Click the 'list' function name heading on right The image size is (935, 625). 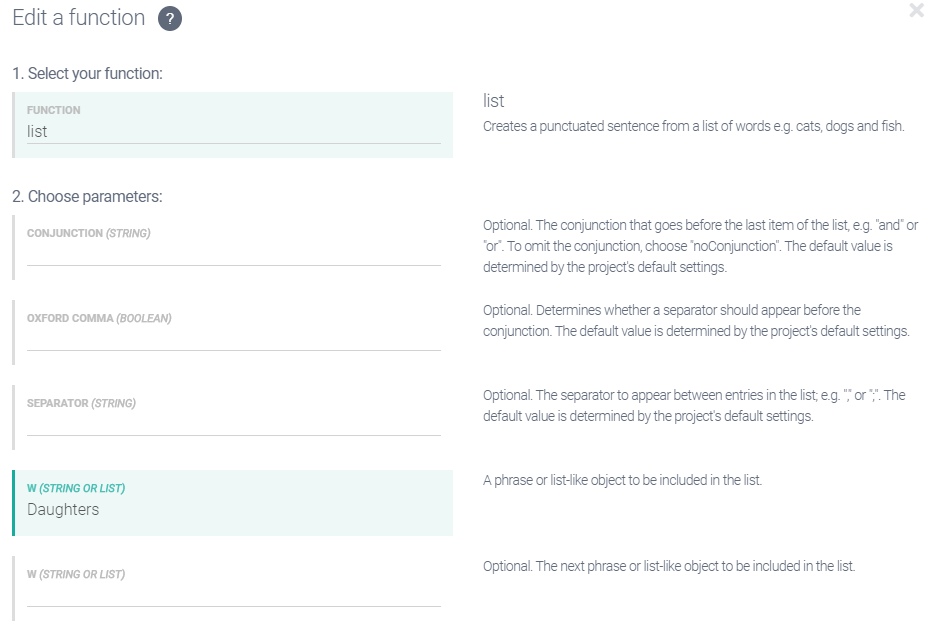click(493, 101)
